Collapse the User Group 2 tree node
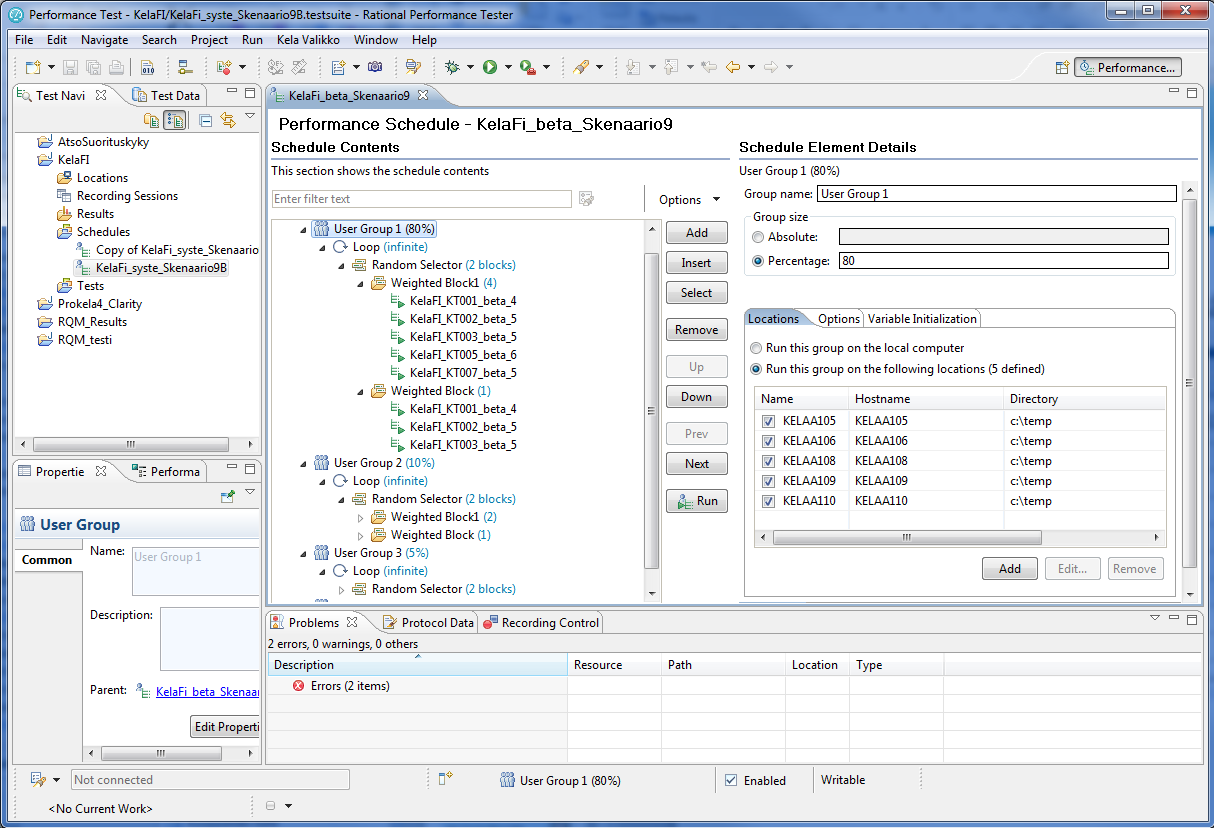Image resolution: width=1214 pixels, height=828 pixels. (x=304, y=464)
